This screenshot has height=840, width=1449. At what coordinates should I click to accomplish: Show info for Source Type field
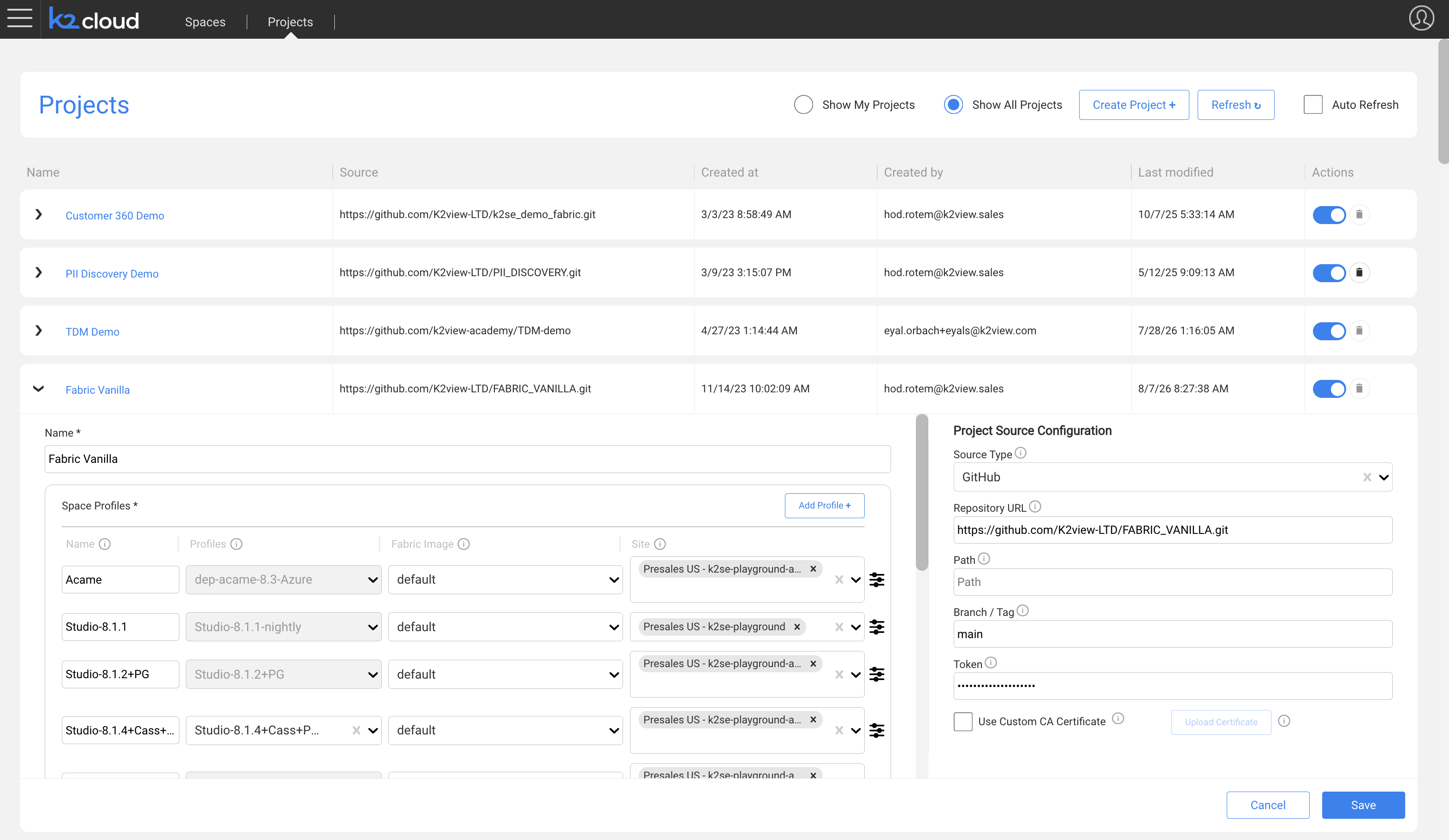click(x=1021, y=453)
